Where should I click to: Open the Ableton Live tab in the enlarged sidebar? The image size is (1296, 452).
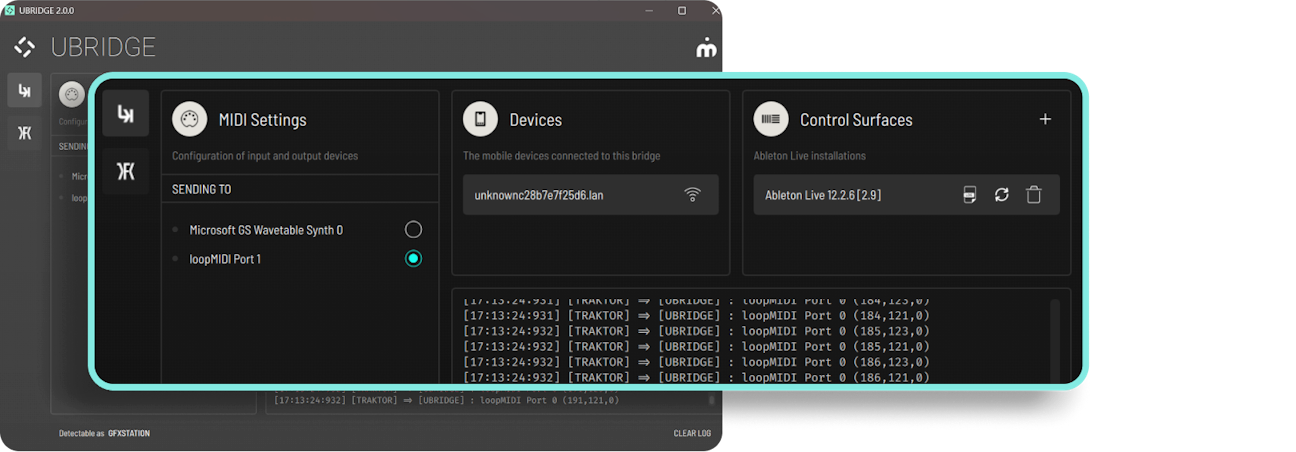[125, 113]
